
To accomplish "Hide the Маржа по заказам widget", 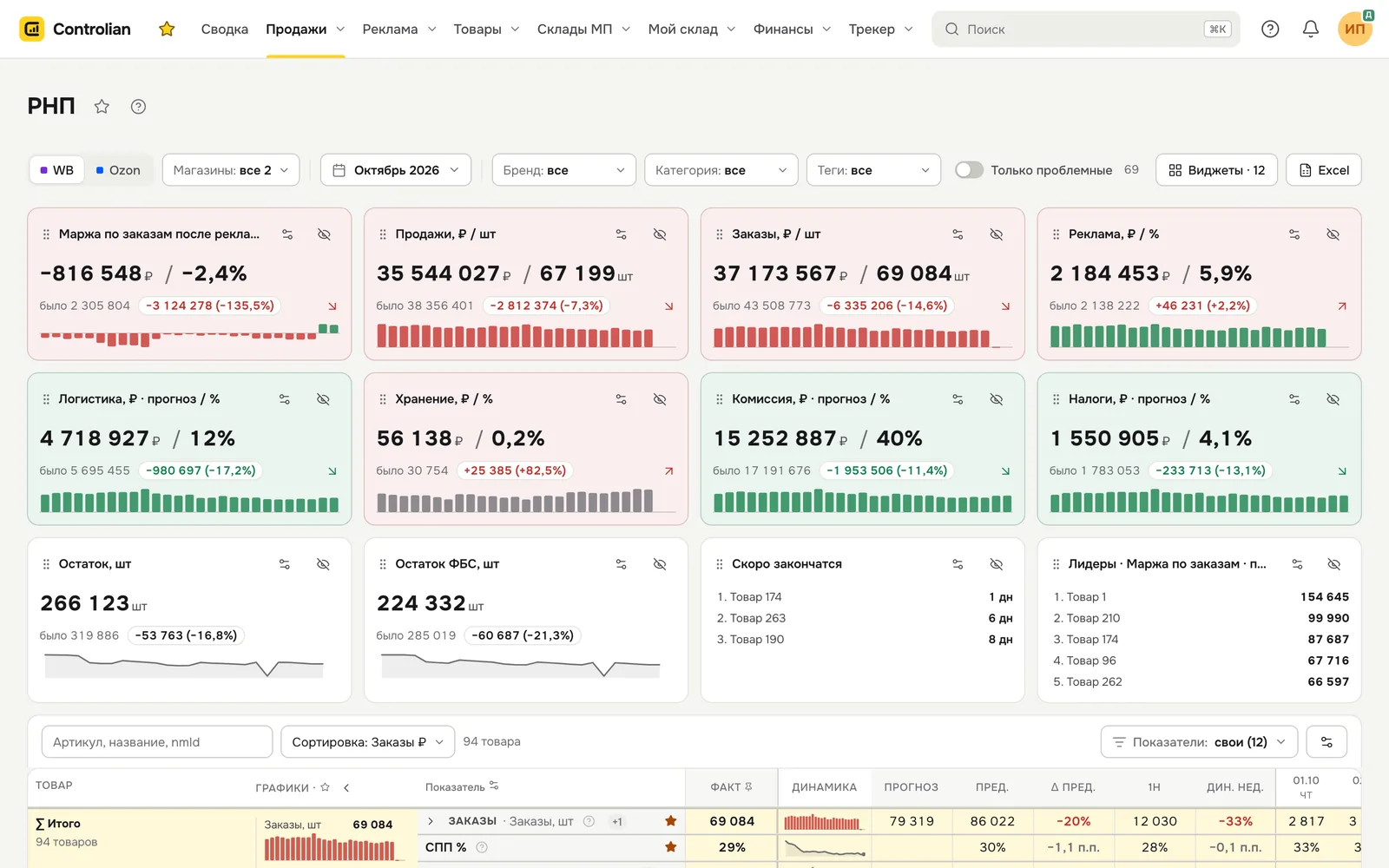I will (324, 234).
